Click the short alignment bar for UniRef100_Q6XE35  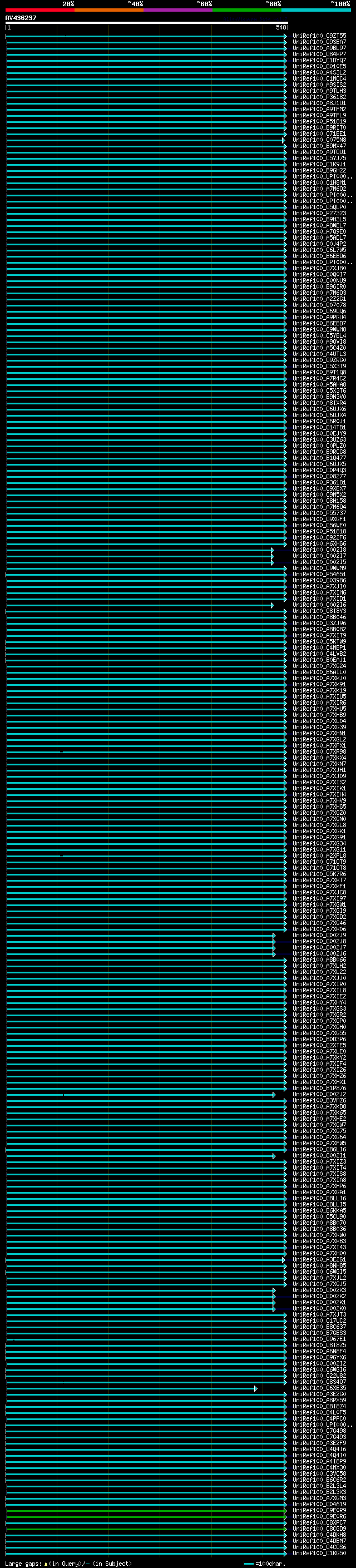(x=131, y=1388)
